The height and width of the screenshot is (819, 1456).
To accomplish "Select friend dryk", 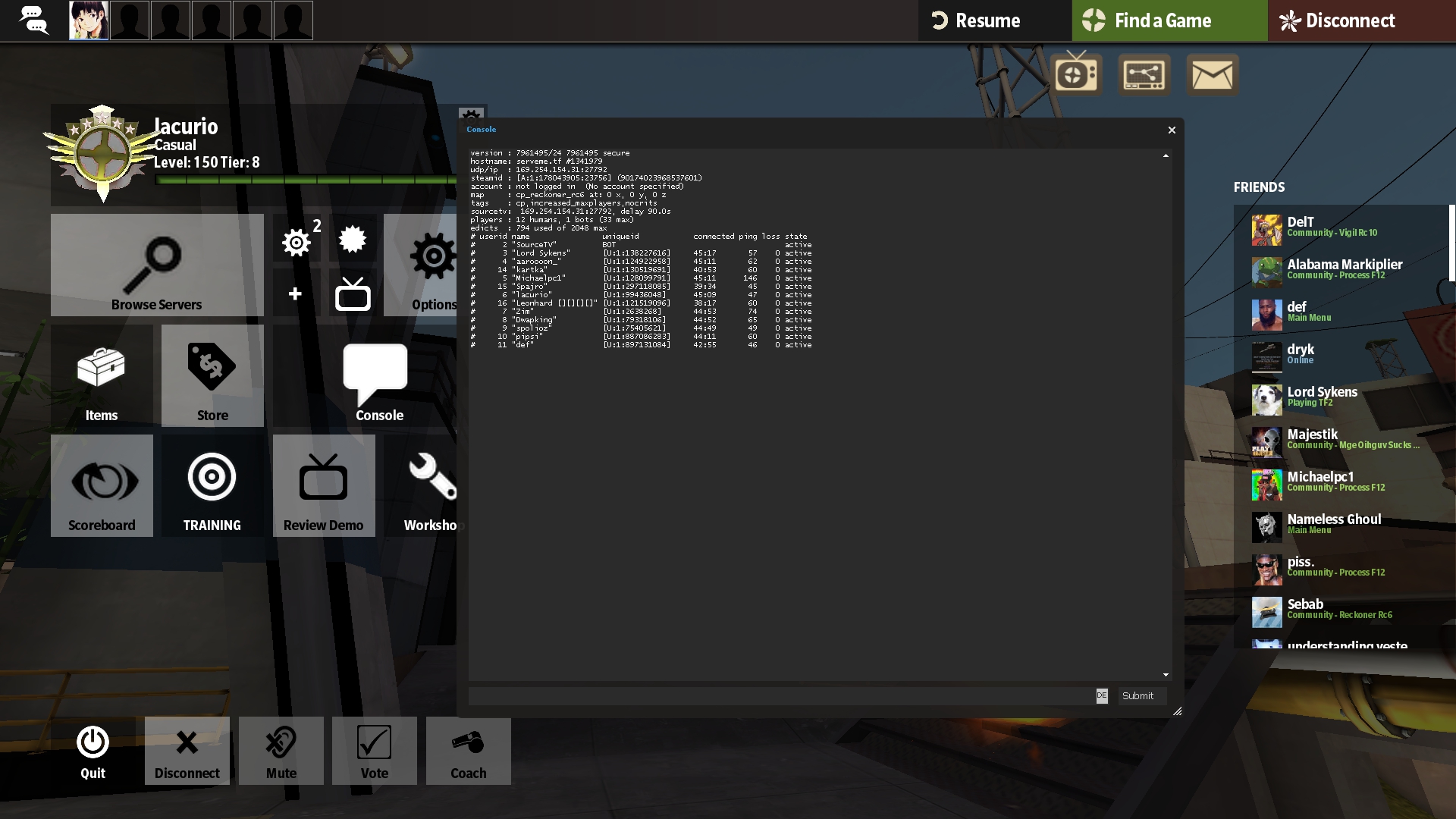I will tap(1342, 356).
